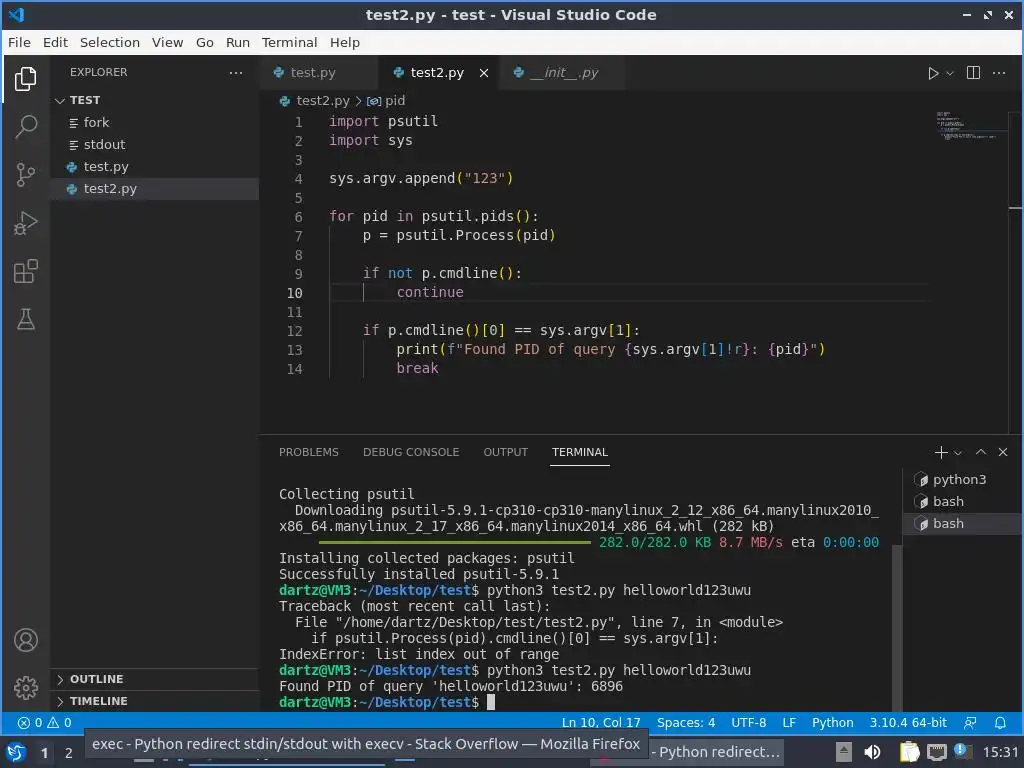Image resolution: width=1024 pixels, height=768 pixels.
Task: Open the View menu
Action: 167,42
